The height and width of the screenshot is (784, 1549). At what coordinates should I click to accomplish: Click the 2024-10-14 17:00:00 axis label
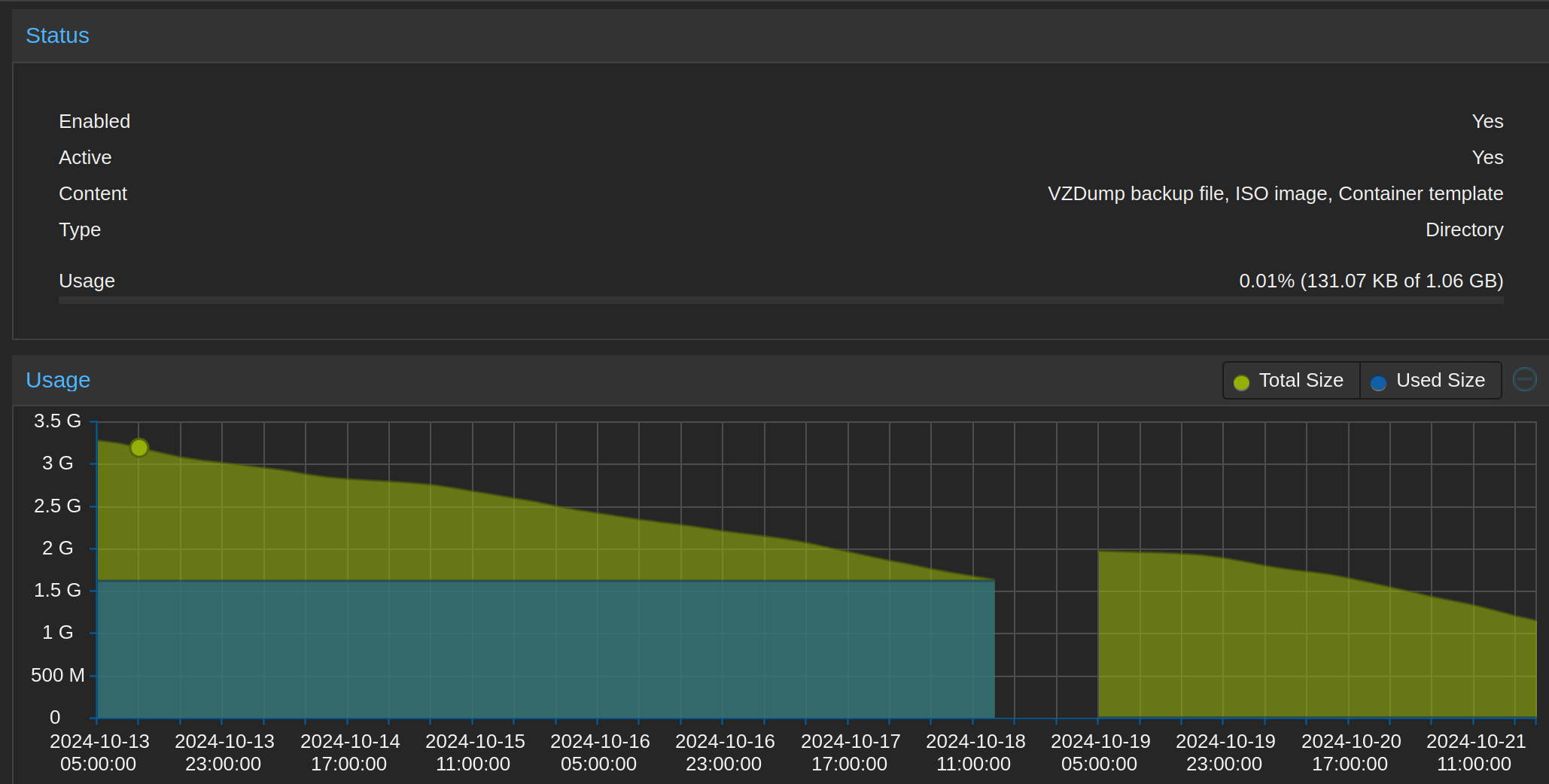click(350, 752)
